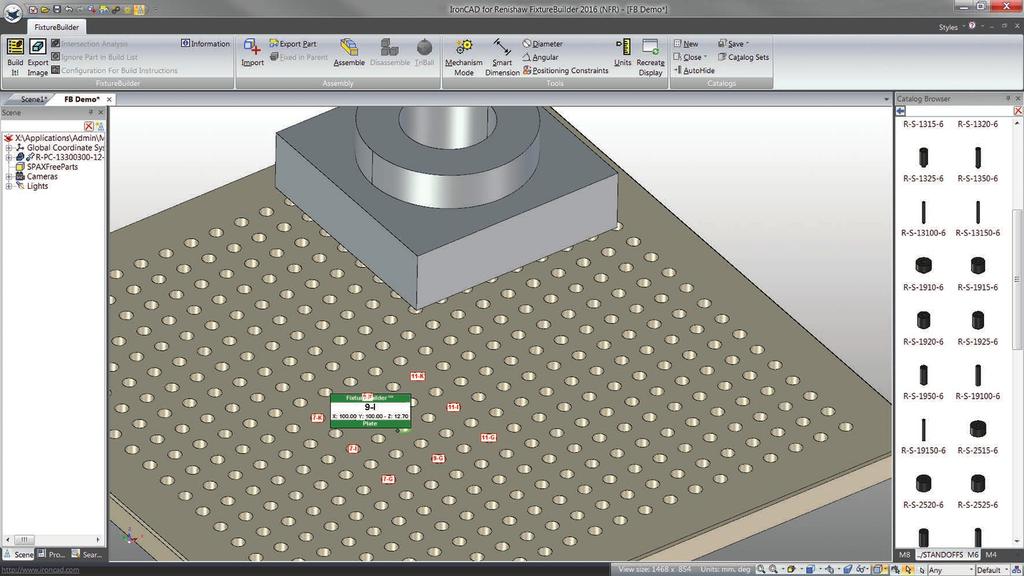Screen dimensions: 1024x576
Task: Close the Scene panel
Action: click(x=101, y=112)
